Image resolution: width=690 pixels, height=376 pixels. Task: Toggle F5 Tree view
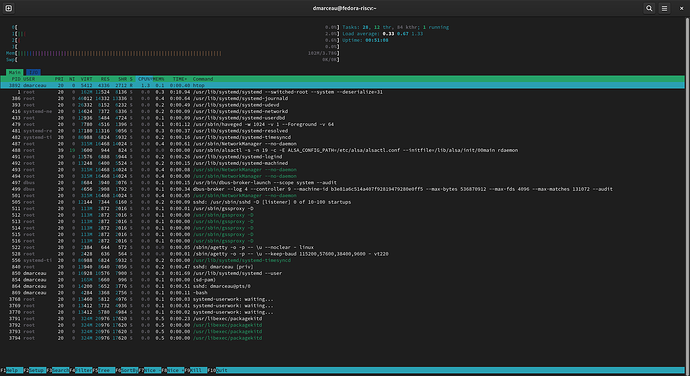(104, 370)
